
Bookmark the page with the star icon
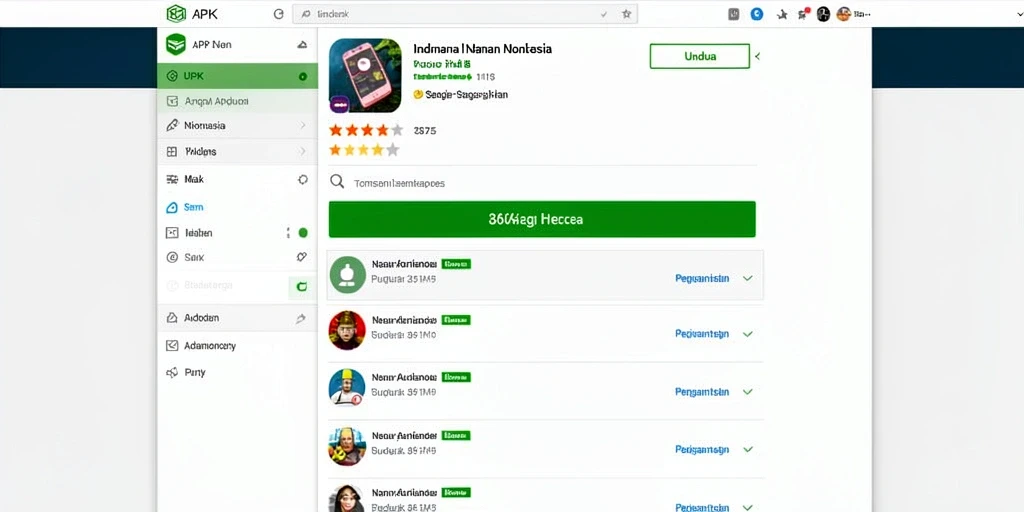point(626,14)
